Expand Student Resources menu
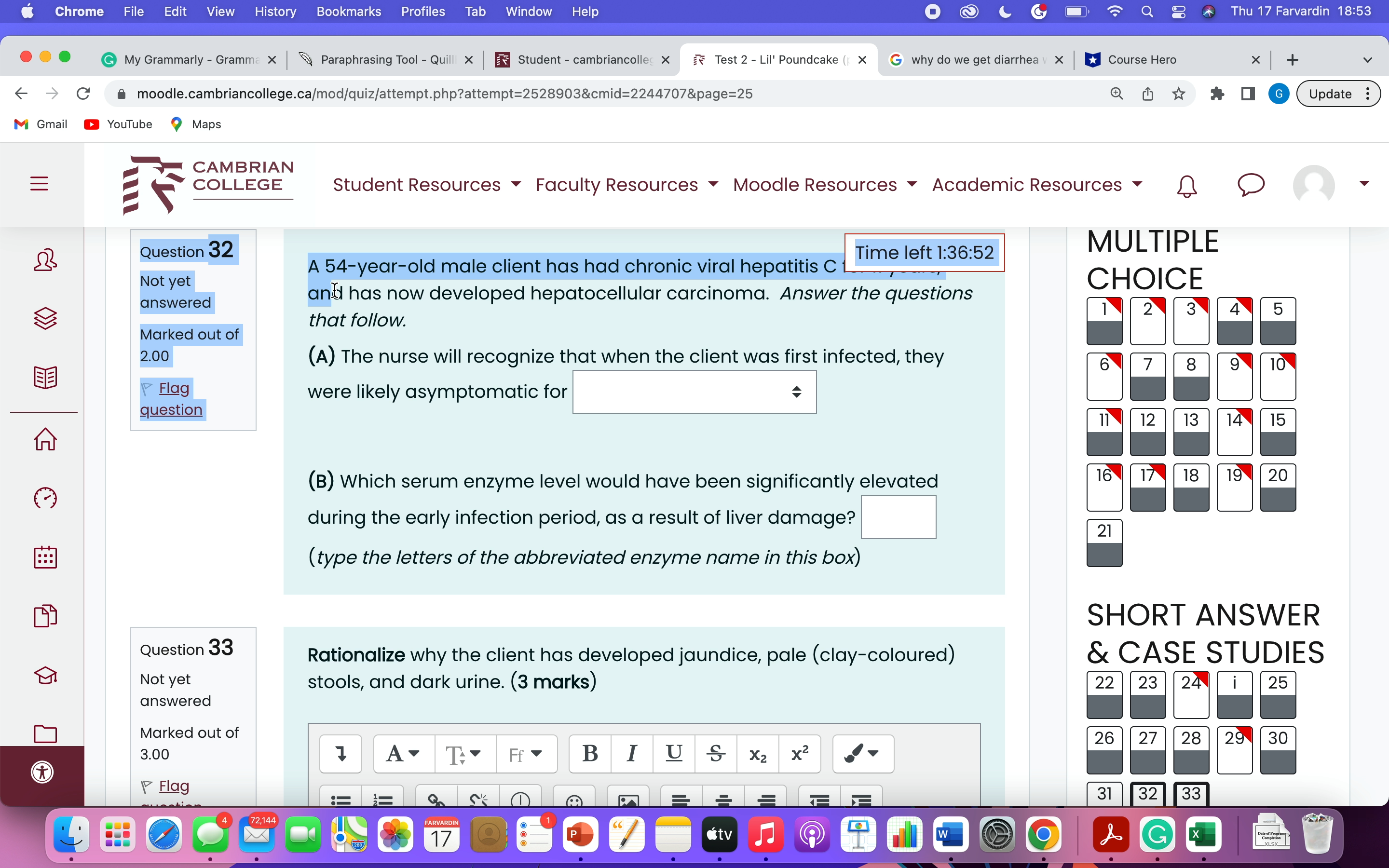The height and width of the screenshot is (868, 1389). pyautogui.click(x=426, y=184)
